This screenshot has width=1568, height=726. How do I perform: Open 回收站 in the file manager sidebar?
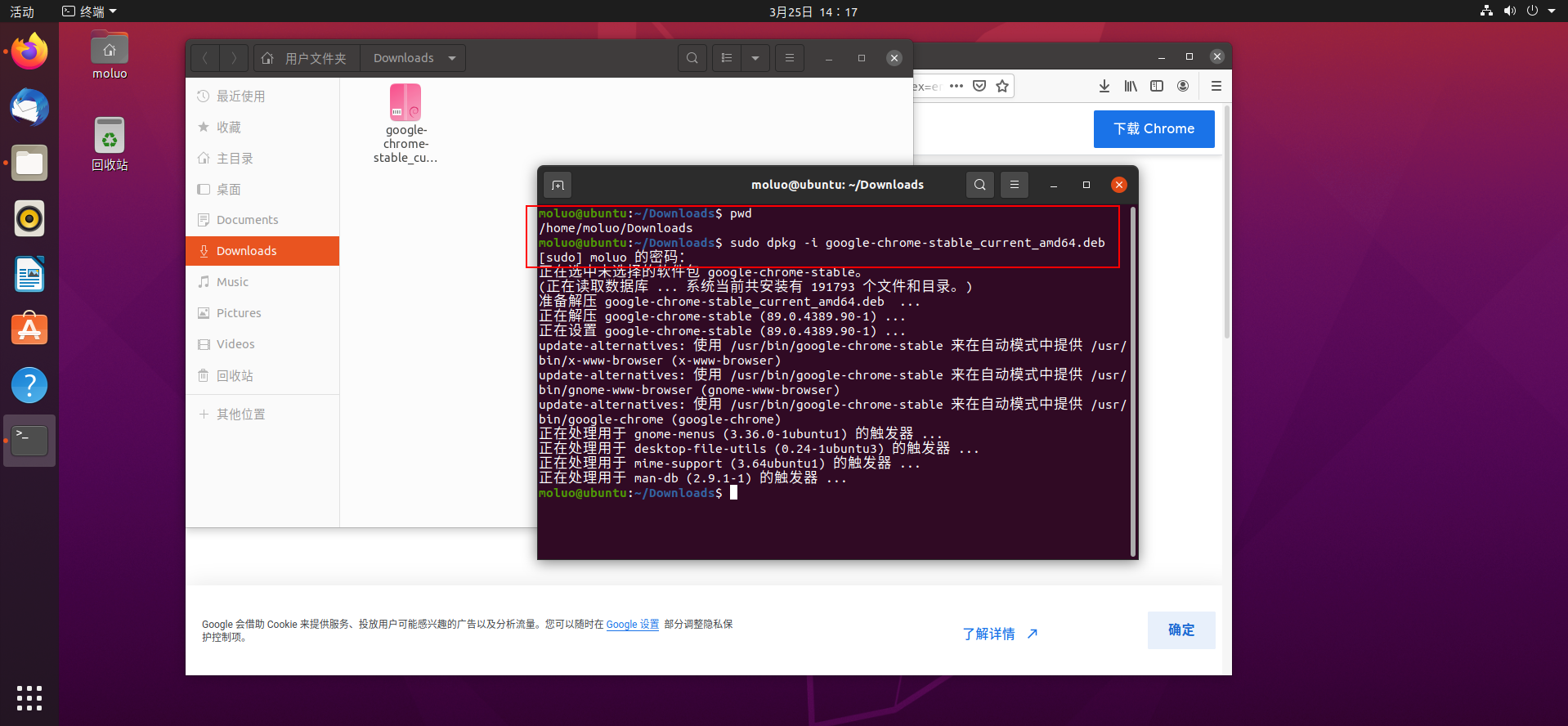coord(262,376)
